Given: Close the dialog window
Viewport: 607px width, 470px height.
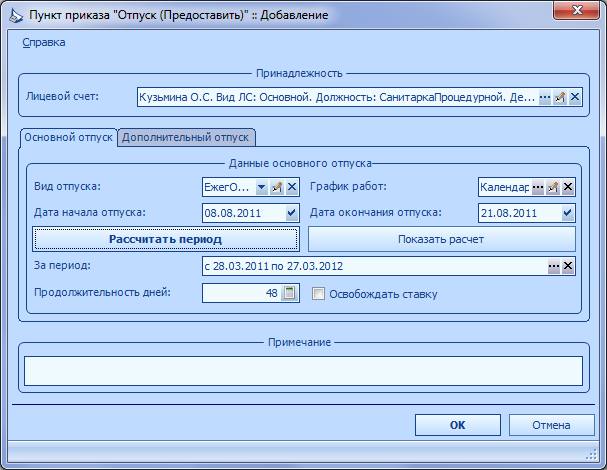Looking at the screenshot, I should pos(577,10).
